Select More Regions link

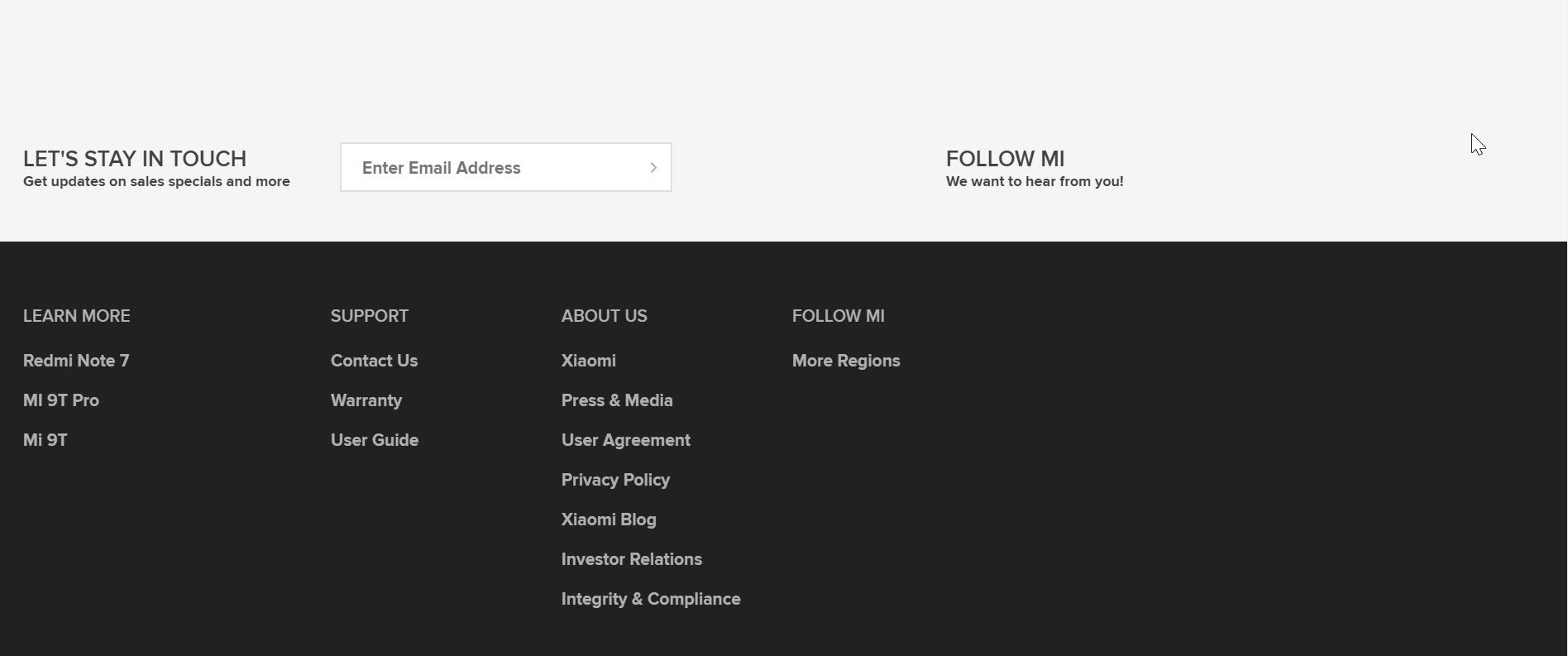(846, 361)
